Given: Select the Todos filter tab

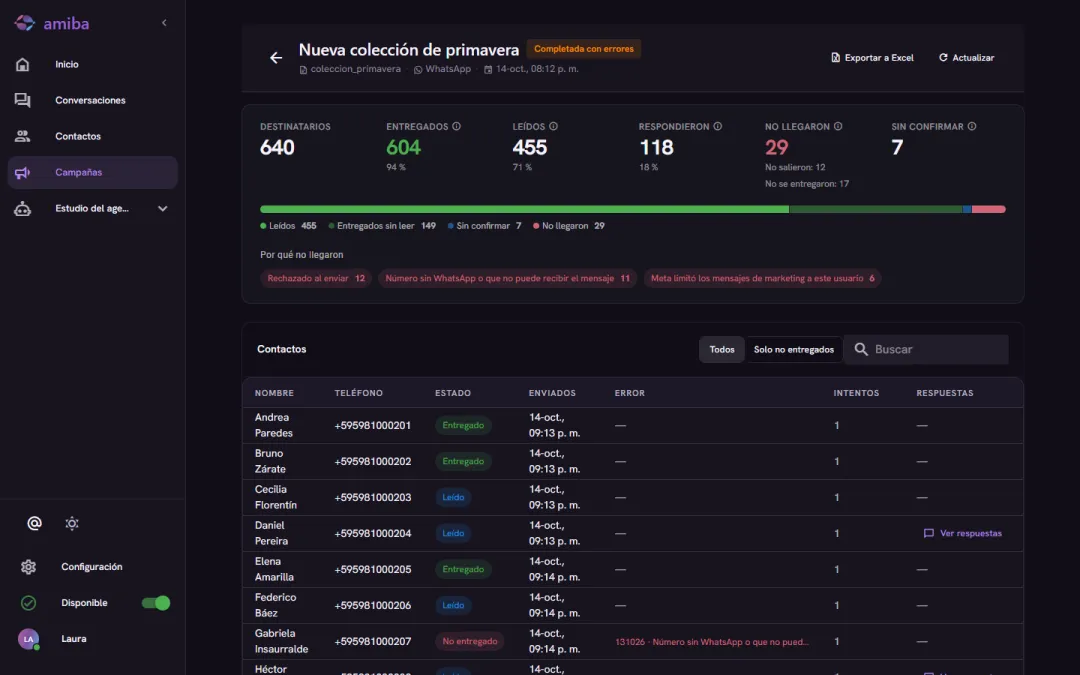Looking at the screenshot, I should (722, 350).
